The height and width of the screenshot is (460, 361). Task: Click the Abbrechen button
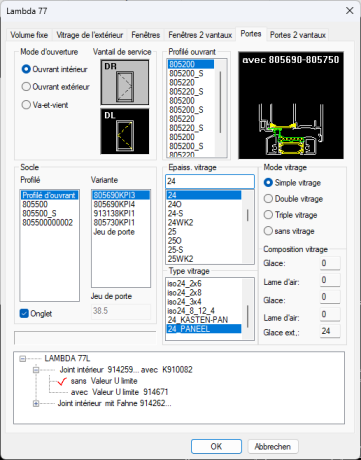point(273,446)
